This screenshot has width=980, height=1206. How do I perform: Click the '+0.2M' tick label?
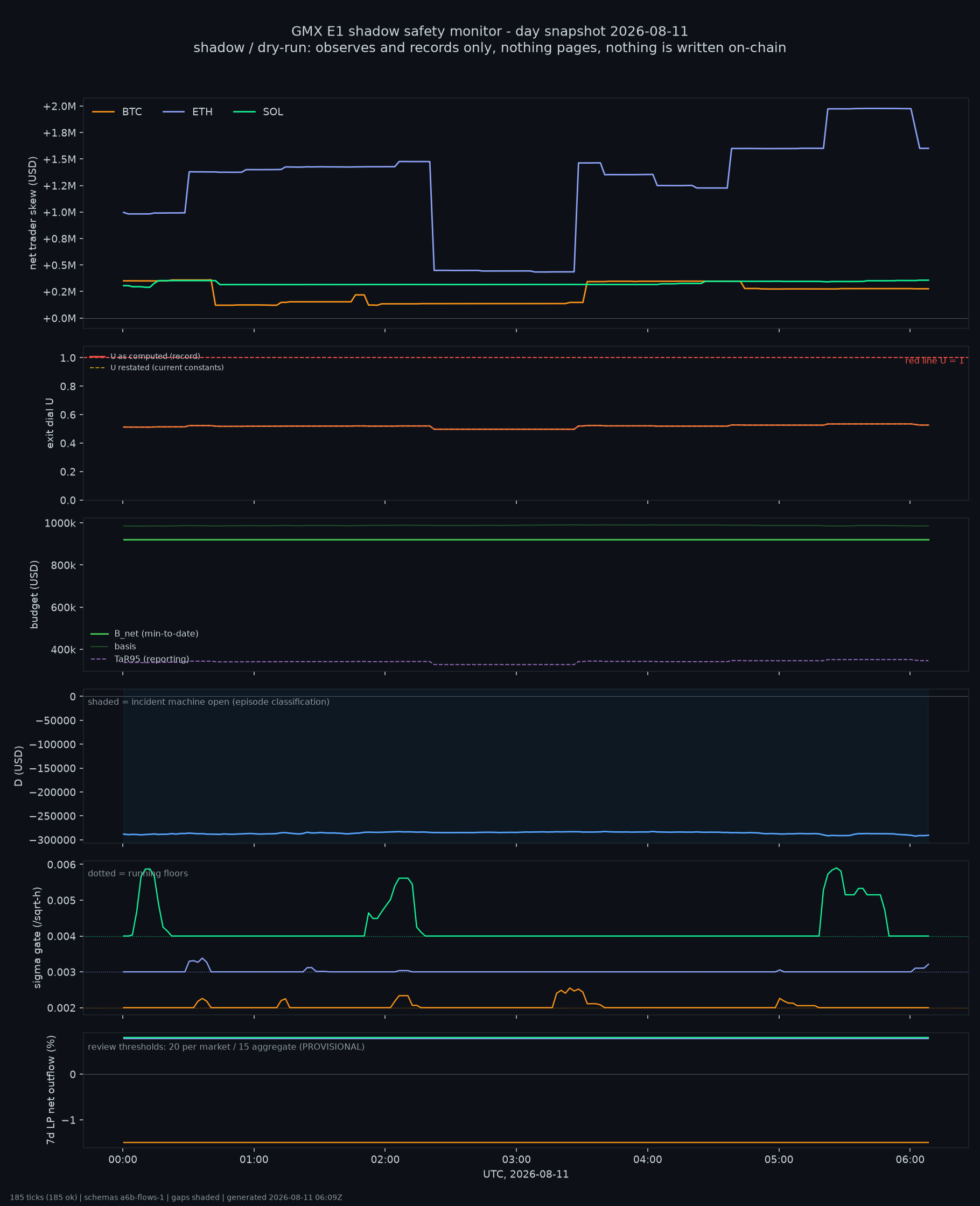click(59, 292)
